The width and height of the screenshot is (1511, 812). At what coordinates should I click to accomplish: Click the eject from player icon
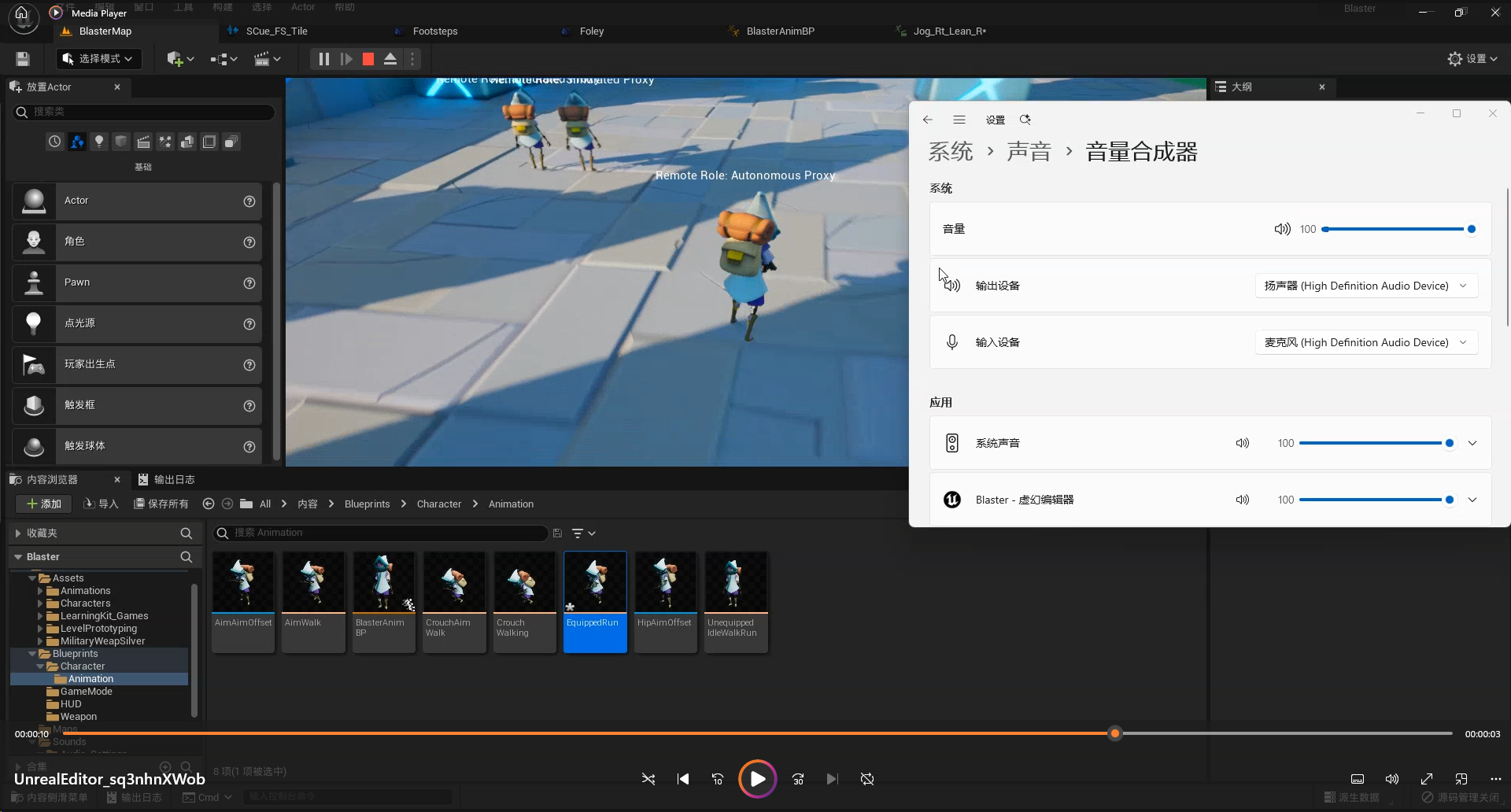[390, 59]
